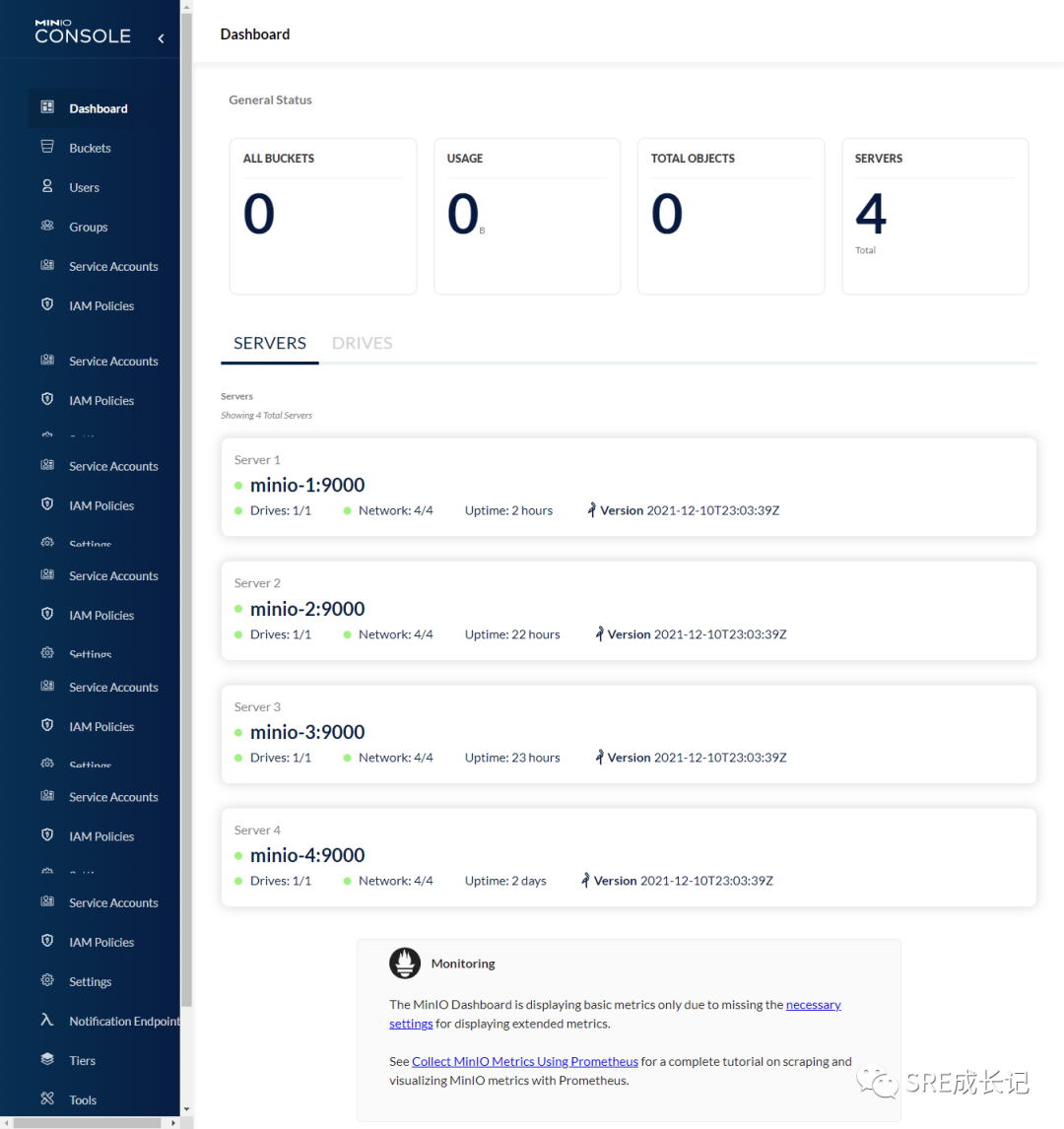Click the version icon on the minio-3:9000 card
Viewport: 1064px width, 1129px height.
[599, 757]
